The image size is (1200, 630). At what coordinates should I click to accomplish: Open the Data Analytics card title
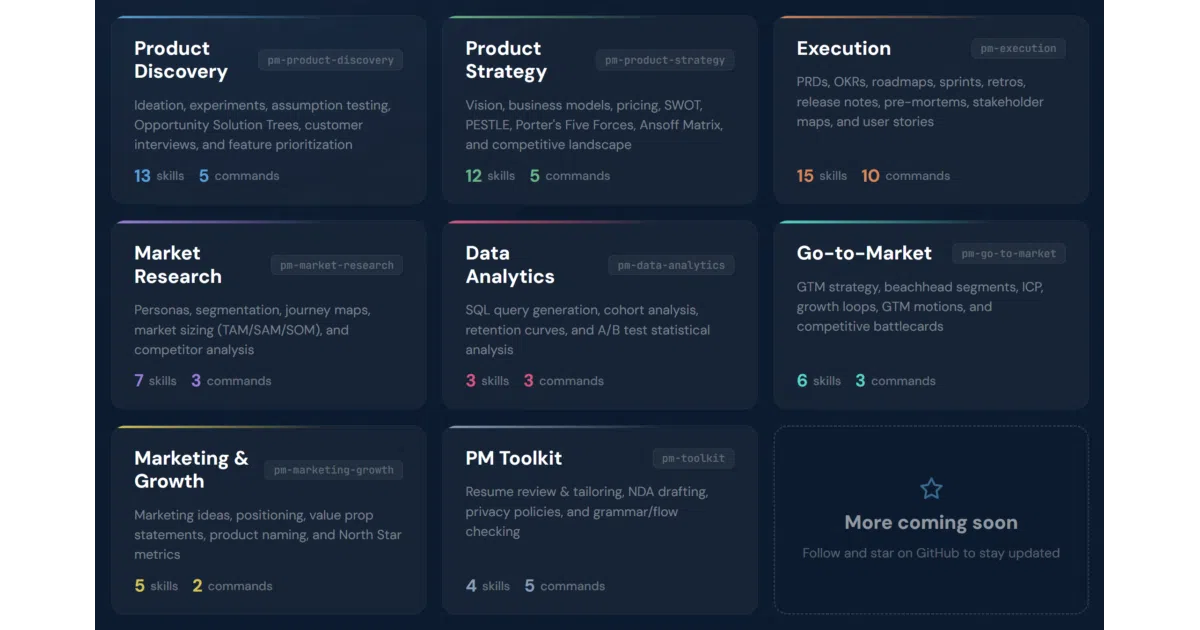[510, 265]
